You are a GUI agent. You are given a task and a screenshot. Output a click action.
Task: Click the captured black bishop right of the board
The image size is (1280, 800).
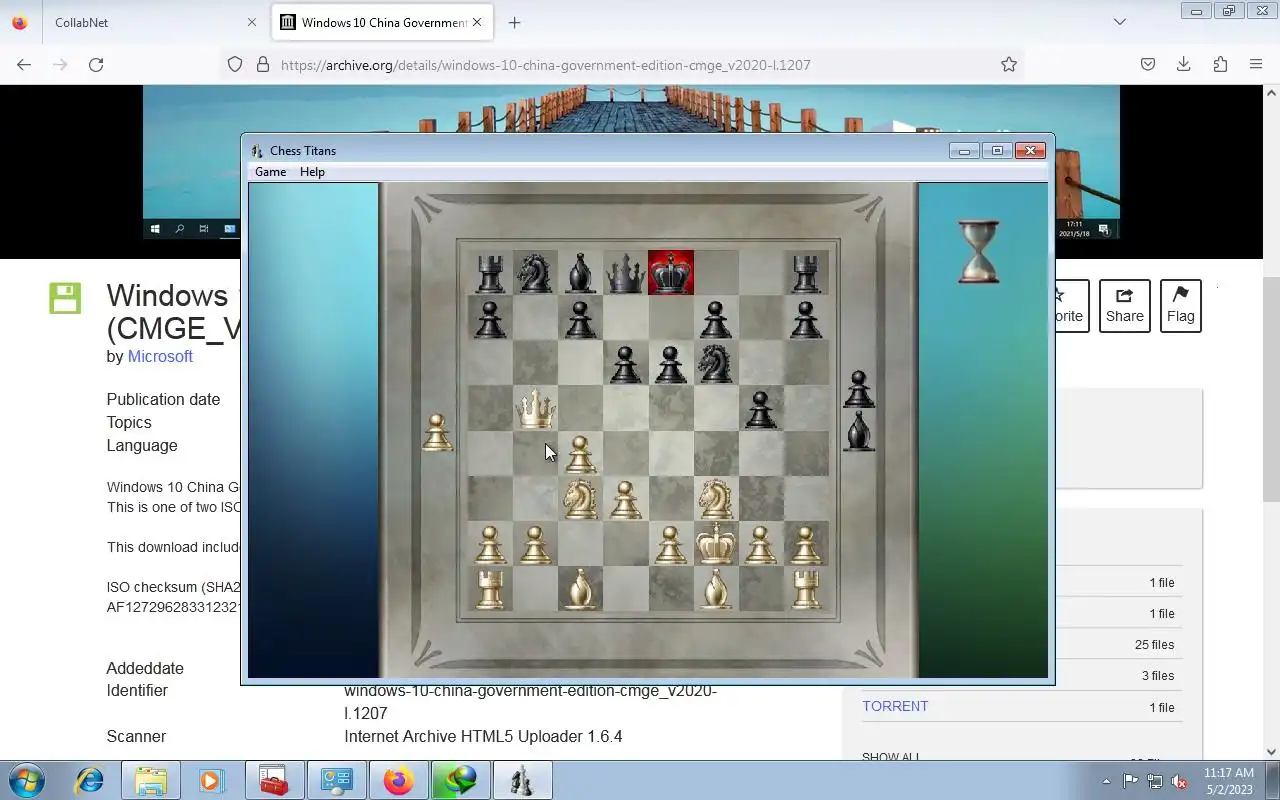(859, 431)
